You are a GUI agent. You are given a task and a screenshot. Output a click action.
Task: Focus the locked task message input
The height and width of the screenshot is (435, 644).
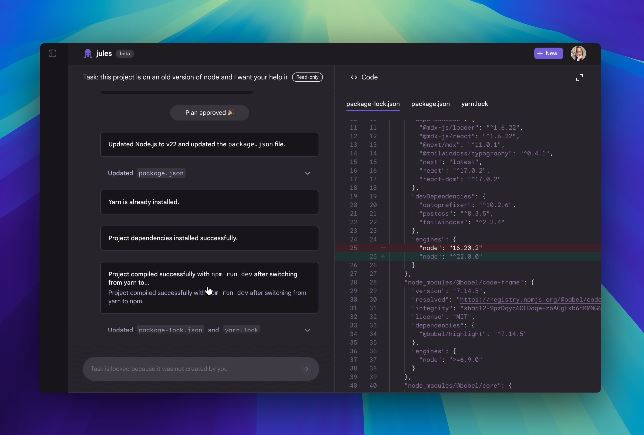201,369
